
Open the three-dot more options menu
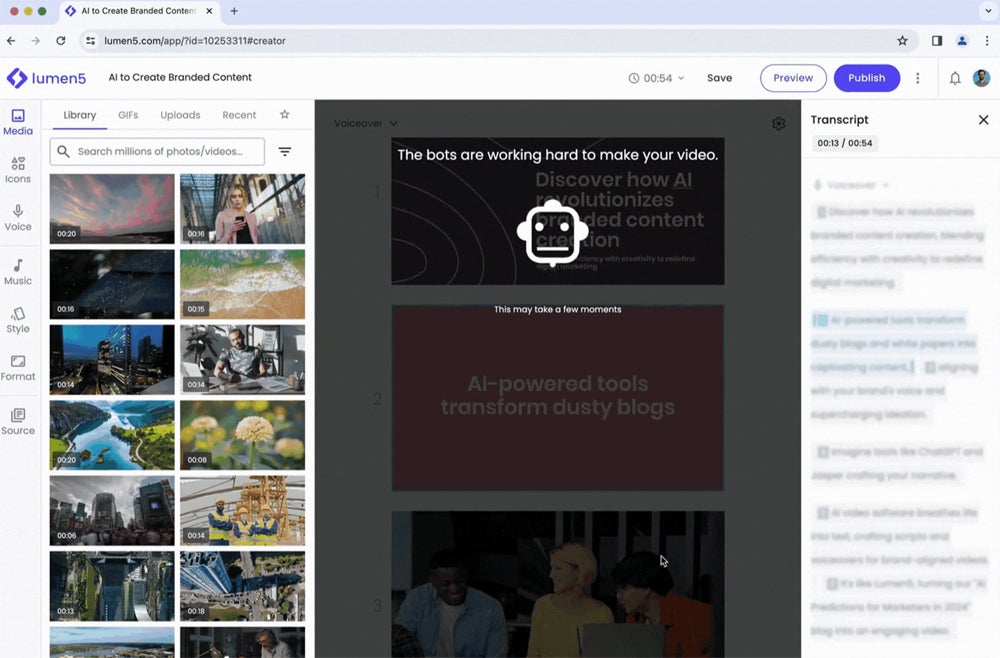[x=918, y=78]
